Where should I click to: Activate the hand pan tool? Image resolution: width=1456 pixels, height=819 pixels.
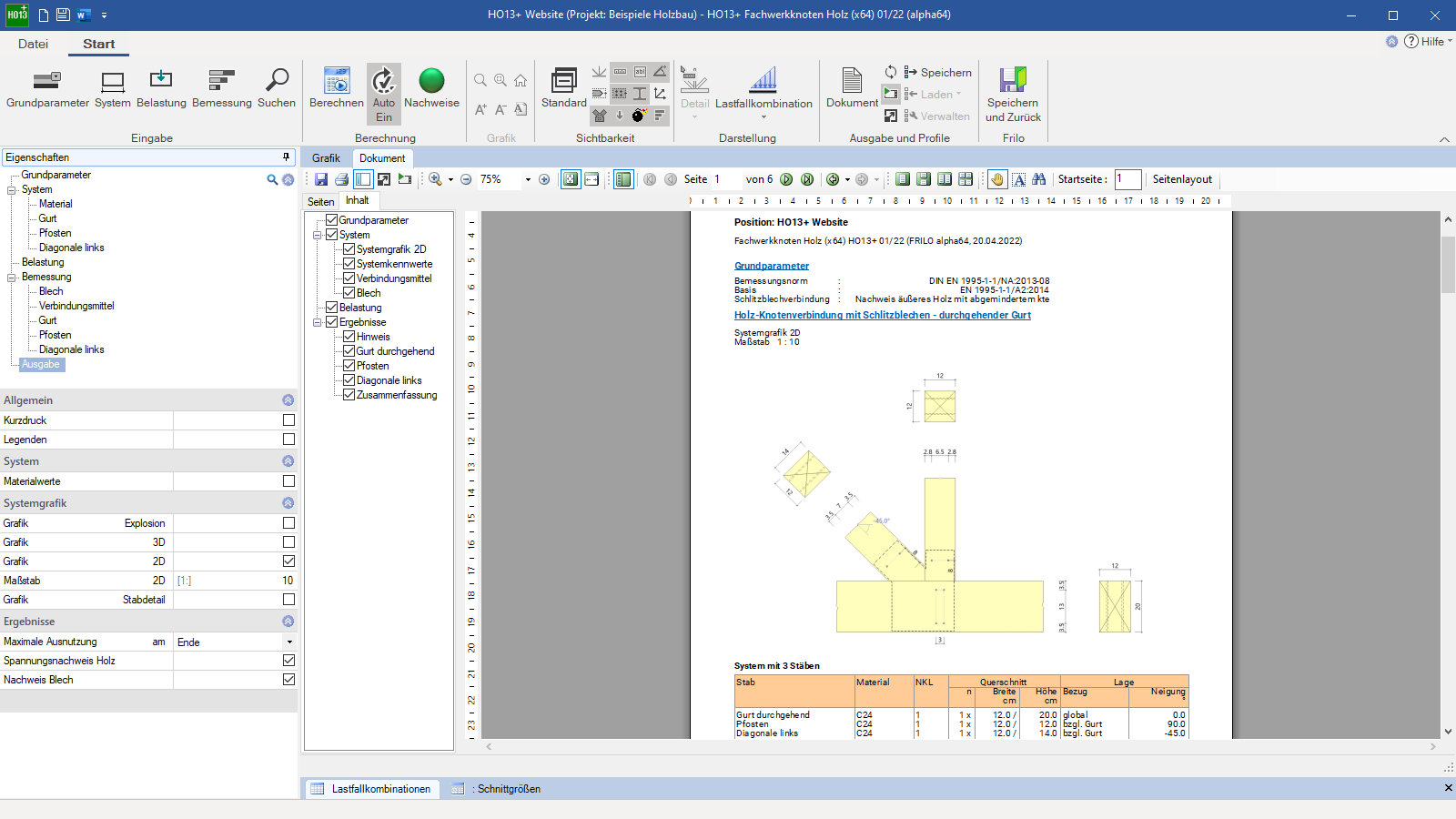tap(997, 179)
